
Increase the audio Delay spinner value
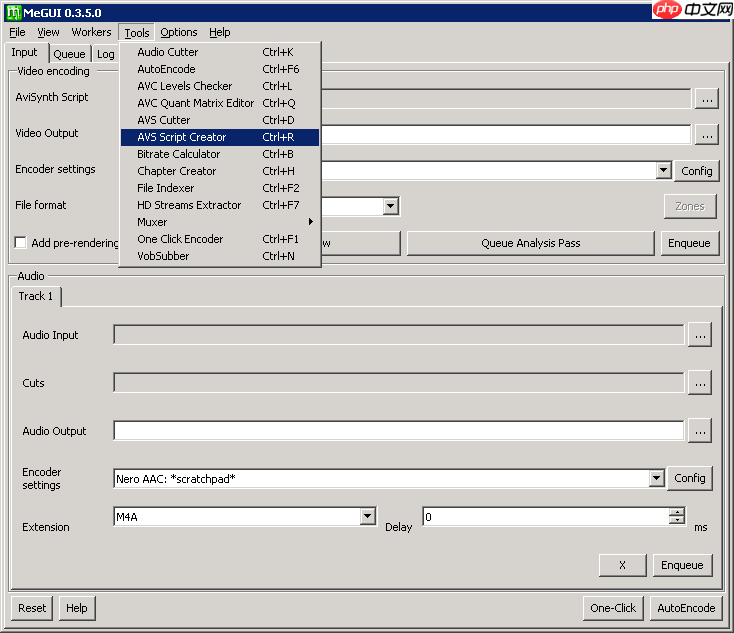click(x=677, y=512)
